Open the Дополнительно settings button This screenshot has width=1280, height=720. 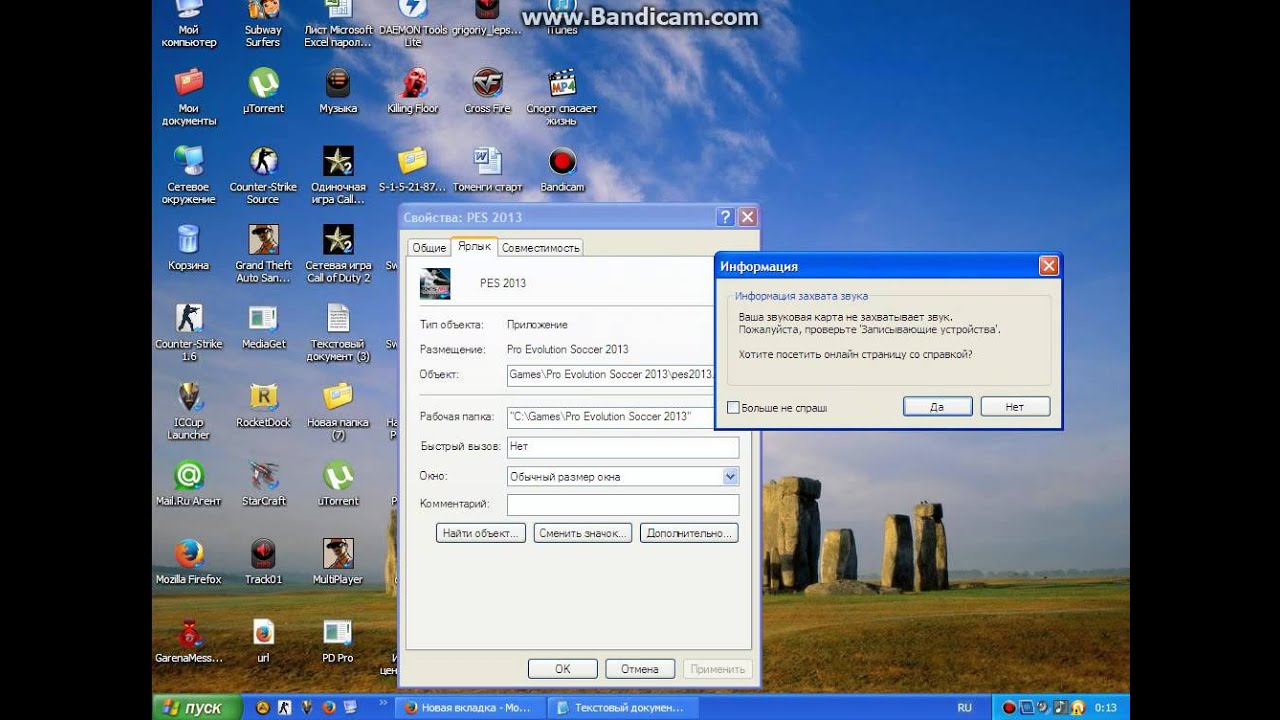pyautogui.click(x=689, y=533)
